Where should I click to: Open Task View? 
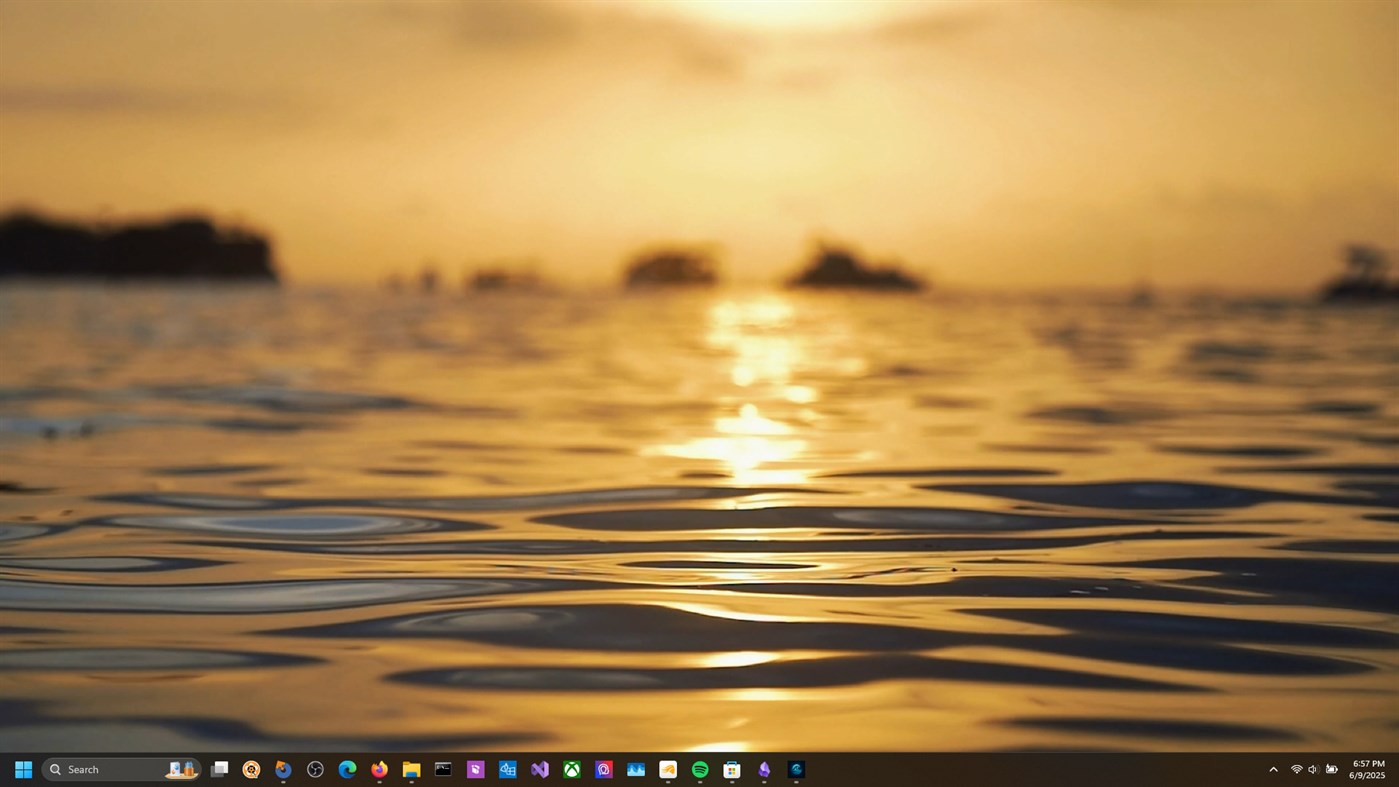click(218, 769)
